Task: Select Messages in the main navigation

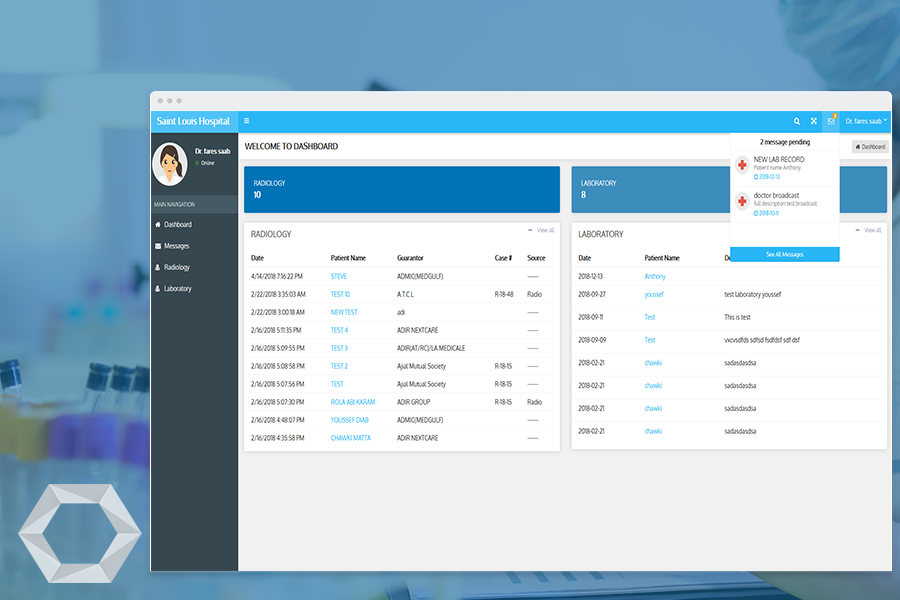Action: 177,246
